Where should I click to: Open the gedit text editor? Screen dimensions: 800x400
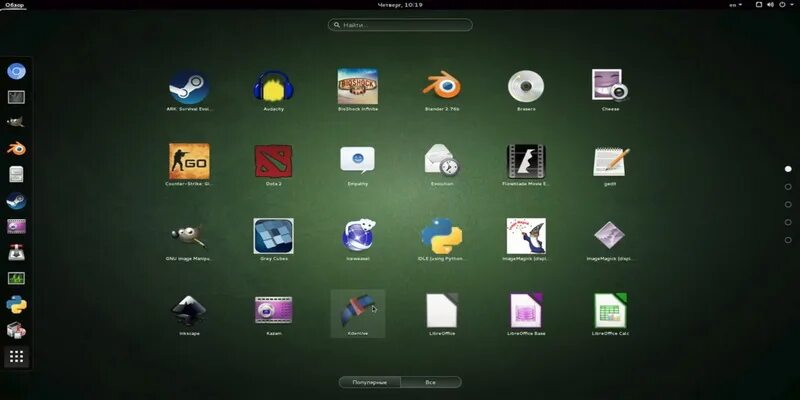[610, 161]
